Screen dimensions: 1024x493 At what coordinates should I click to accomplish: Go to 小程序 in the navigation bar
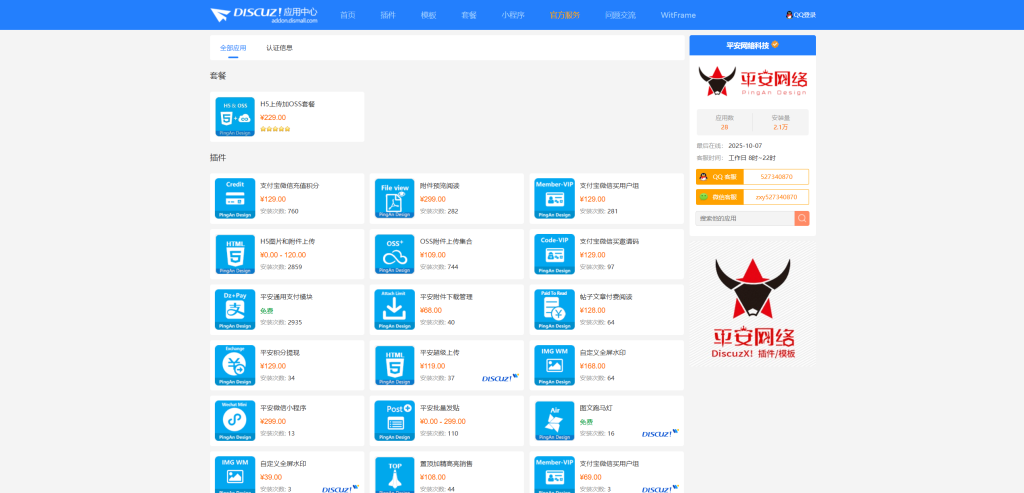coord(513,15)
